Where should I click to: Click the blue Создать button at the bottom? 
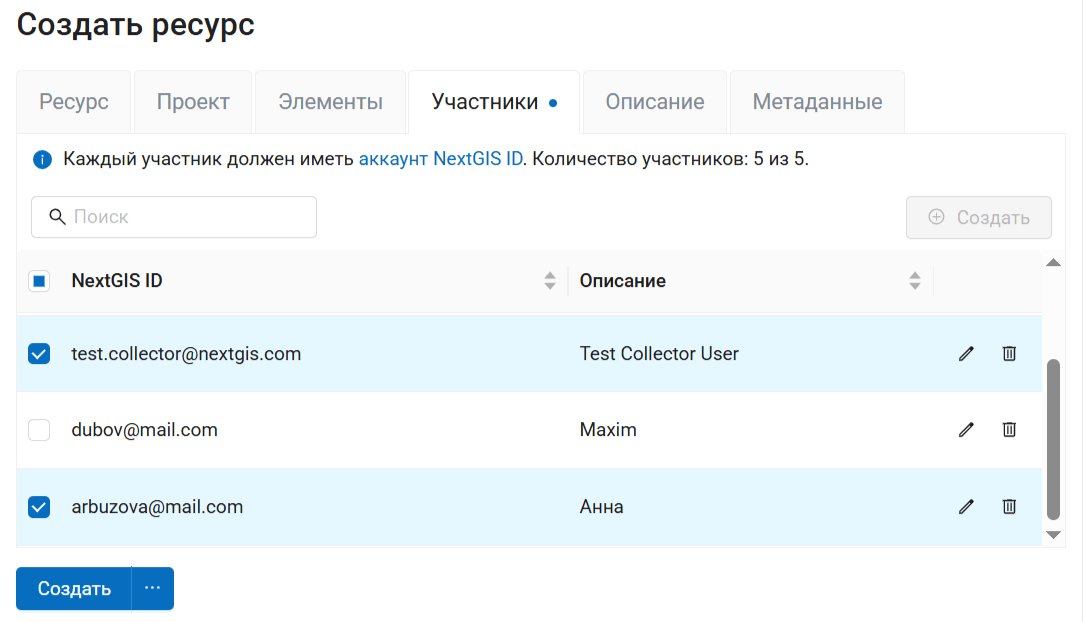[74, 589]
